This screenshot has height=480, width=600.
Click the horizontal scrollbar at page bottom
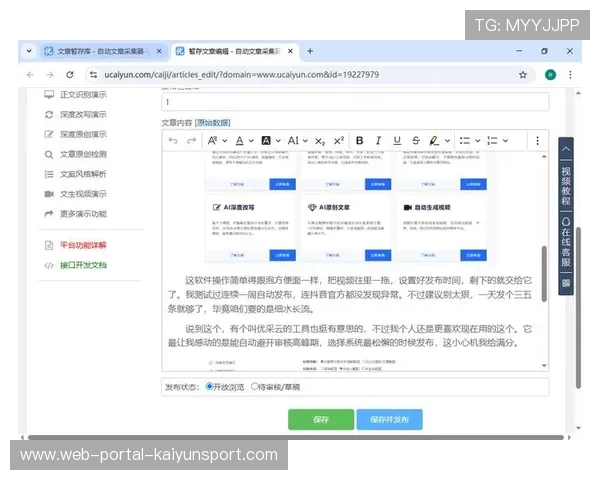(x=295, y=437)
